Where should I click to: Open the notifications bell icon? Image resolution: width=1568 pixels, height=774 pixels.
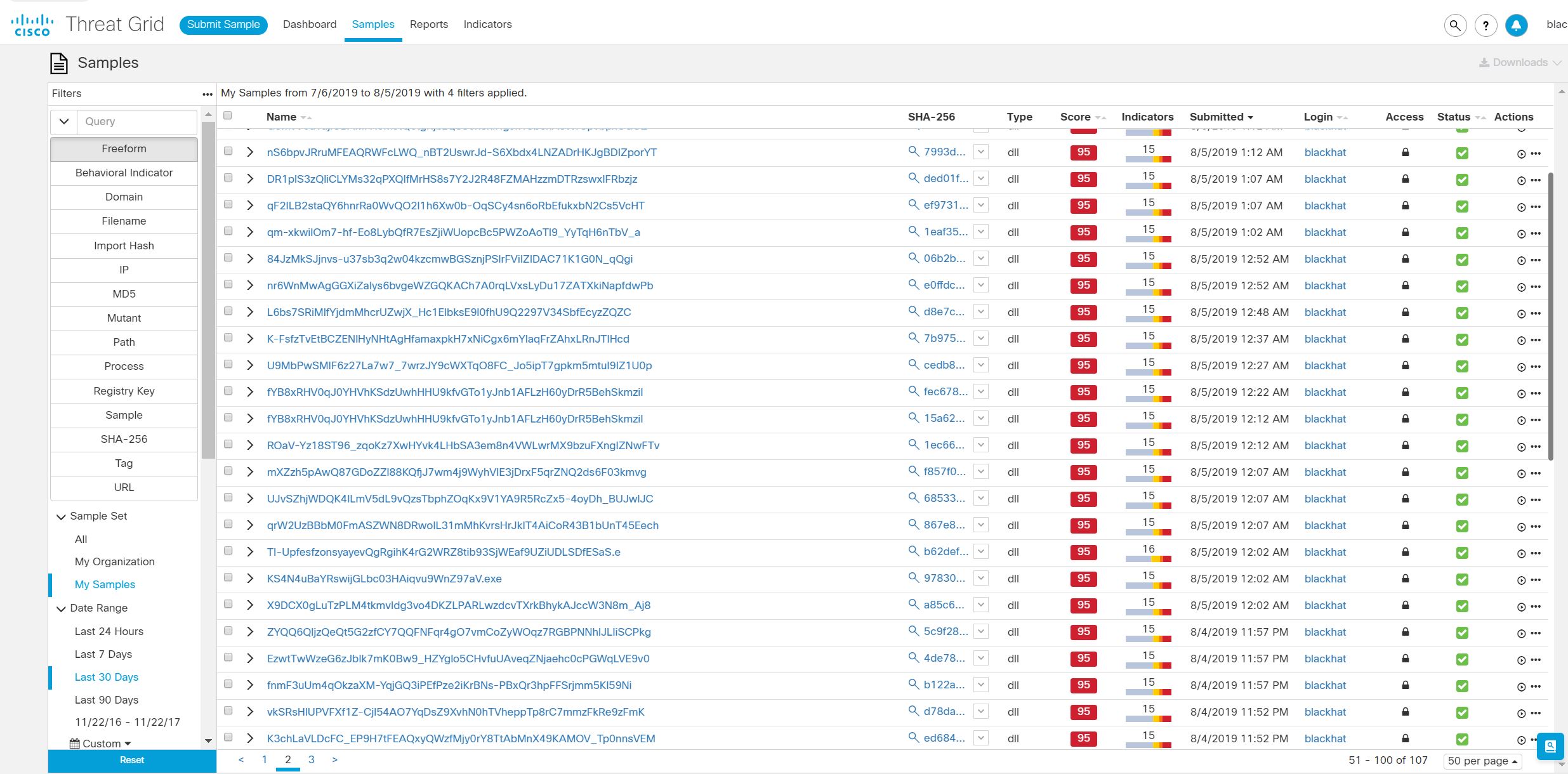1516,25
